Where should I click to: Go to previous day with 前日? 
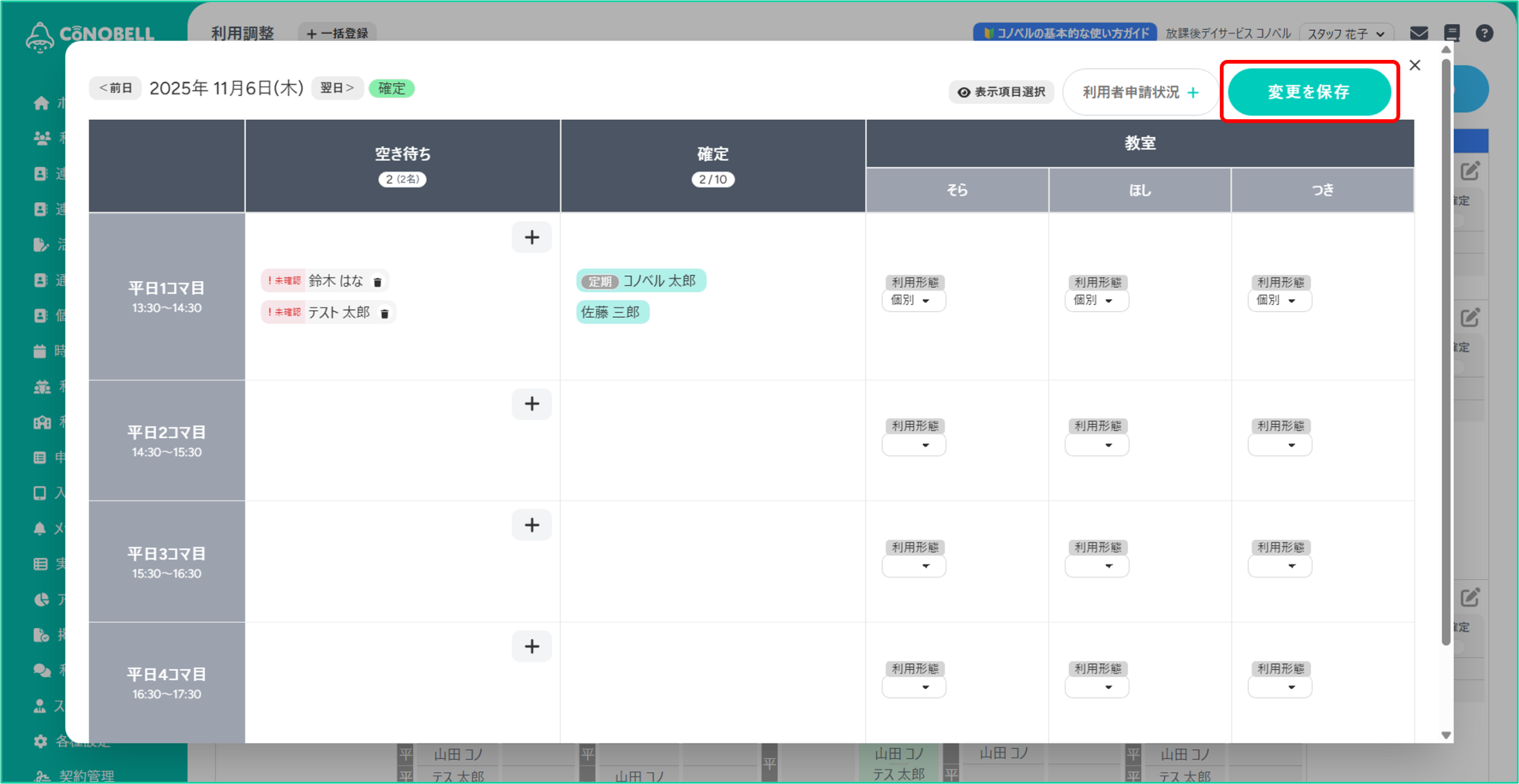pos(116,88)
